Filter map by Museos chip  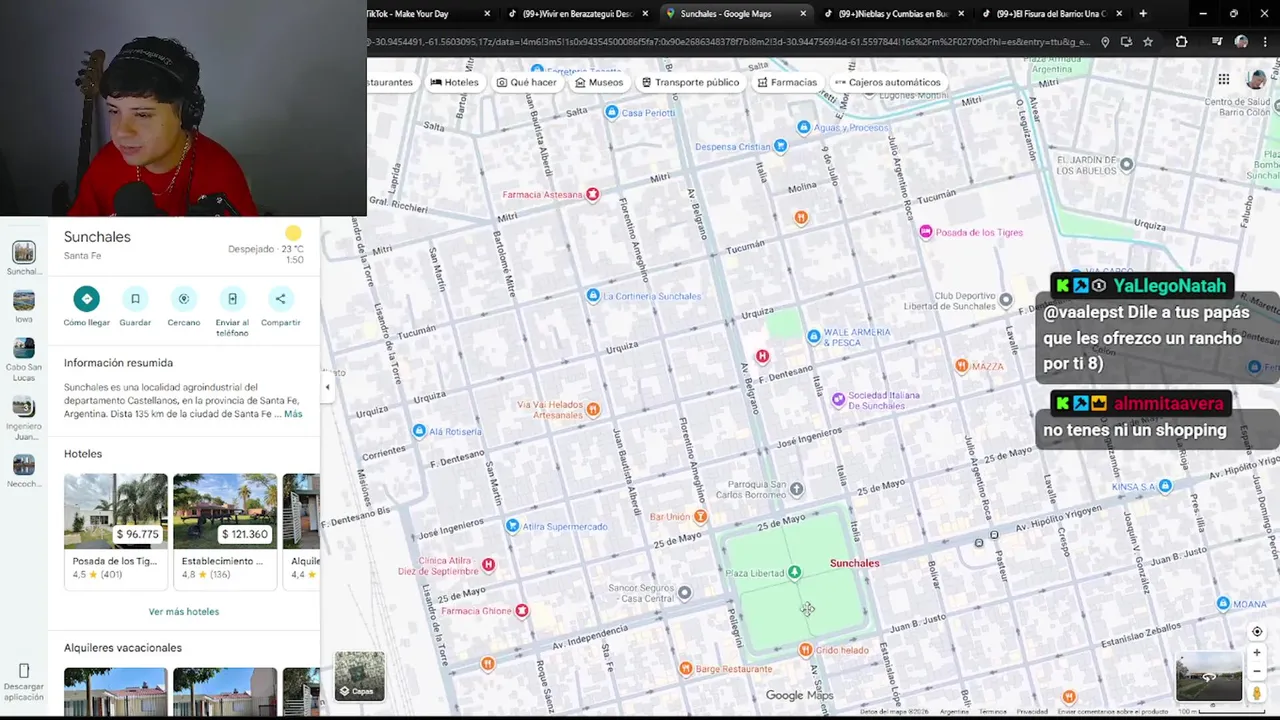click(x=599, y=82)
